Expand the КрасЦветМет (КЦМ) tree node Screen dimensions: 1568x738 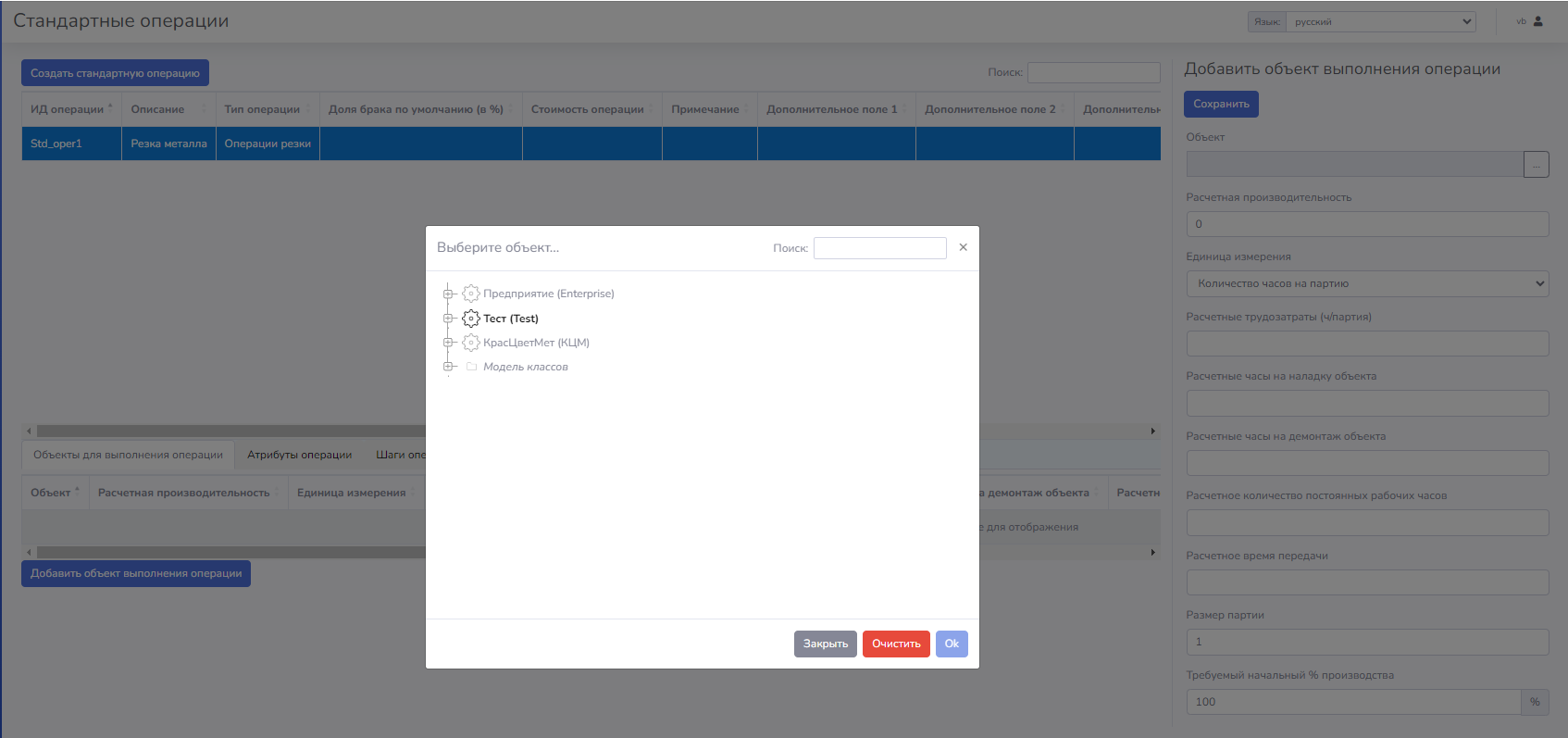click(x=448, y=343)
